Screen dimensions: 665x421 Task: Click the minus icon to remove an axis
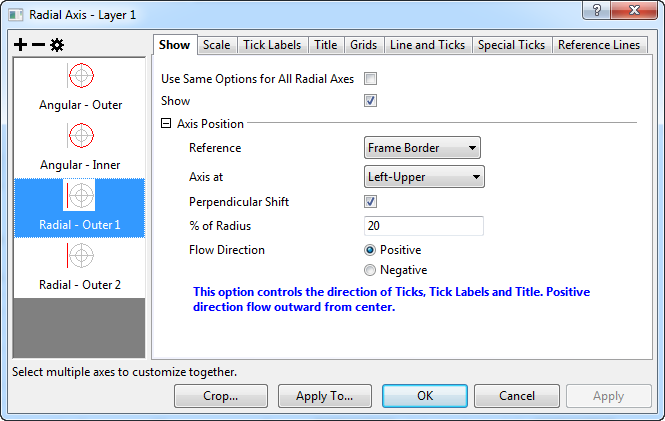point(38,45)
